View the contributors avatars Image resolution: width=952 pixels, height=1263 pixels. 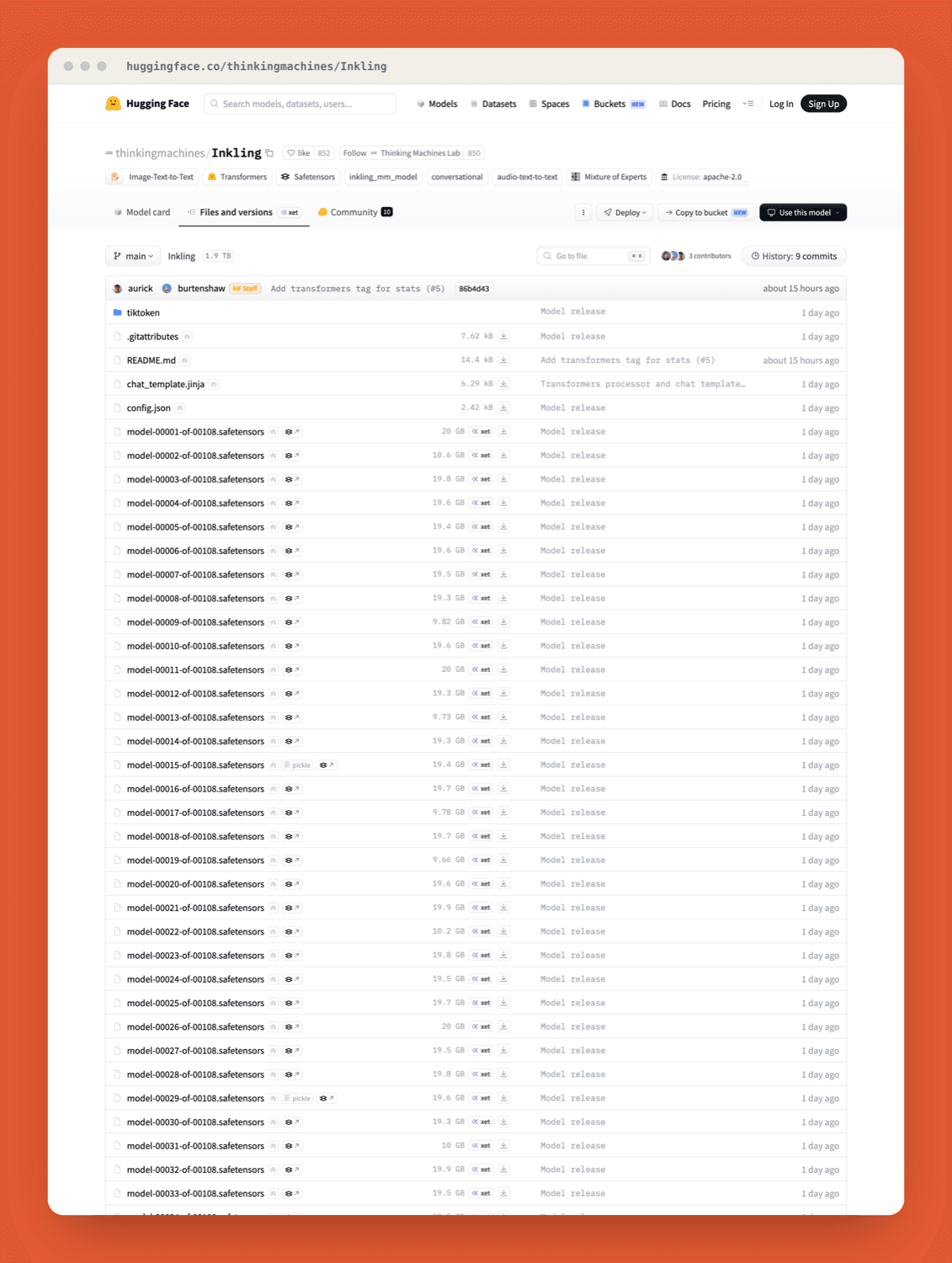point(673,256)
